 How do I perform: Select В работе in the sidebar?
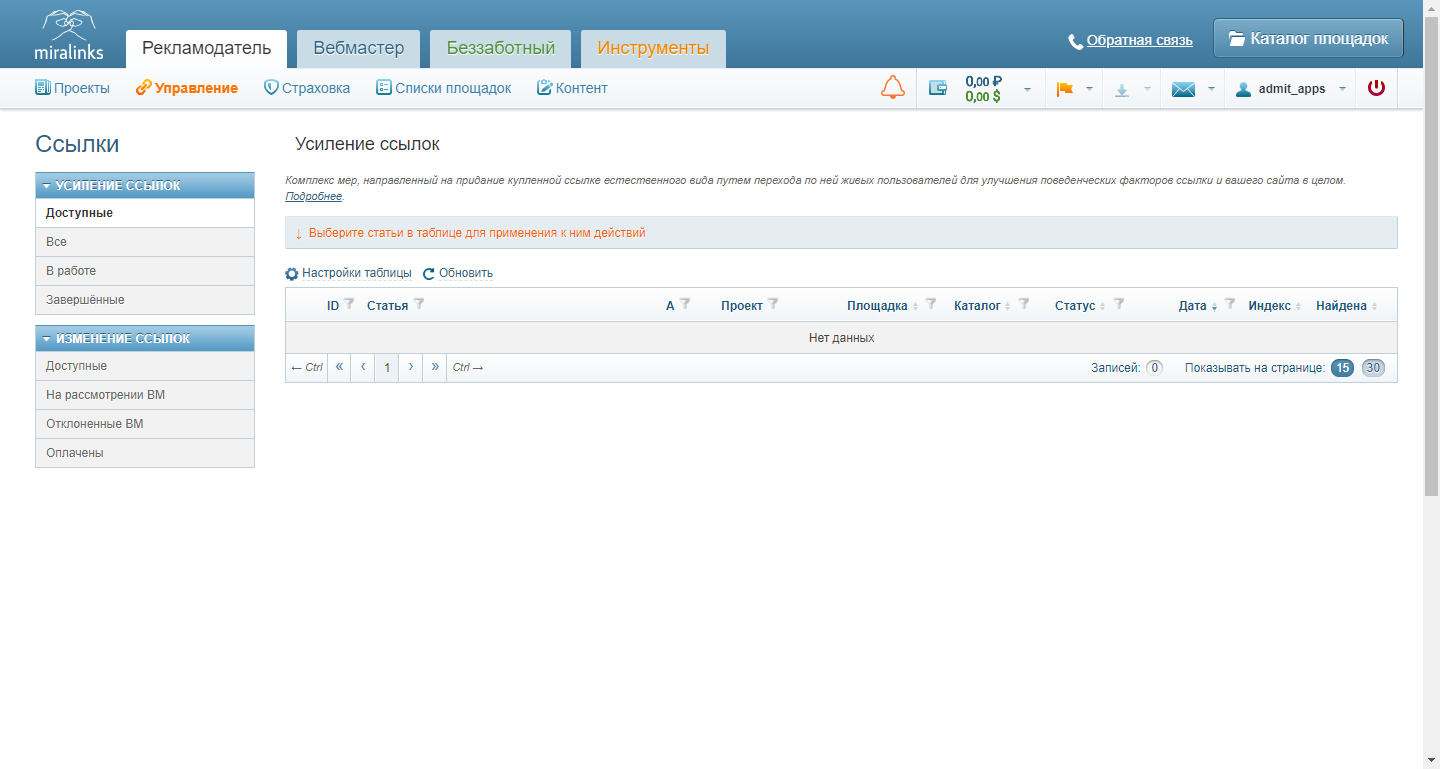(x=145, y=271)
